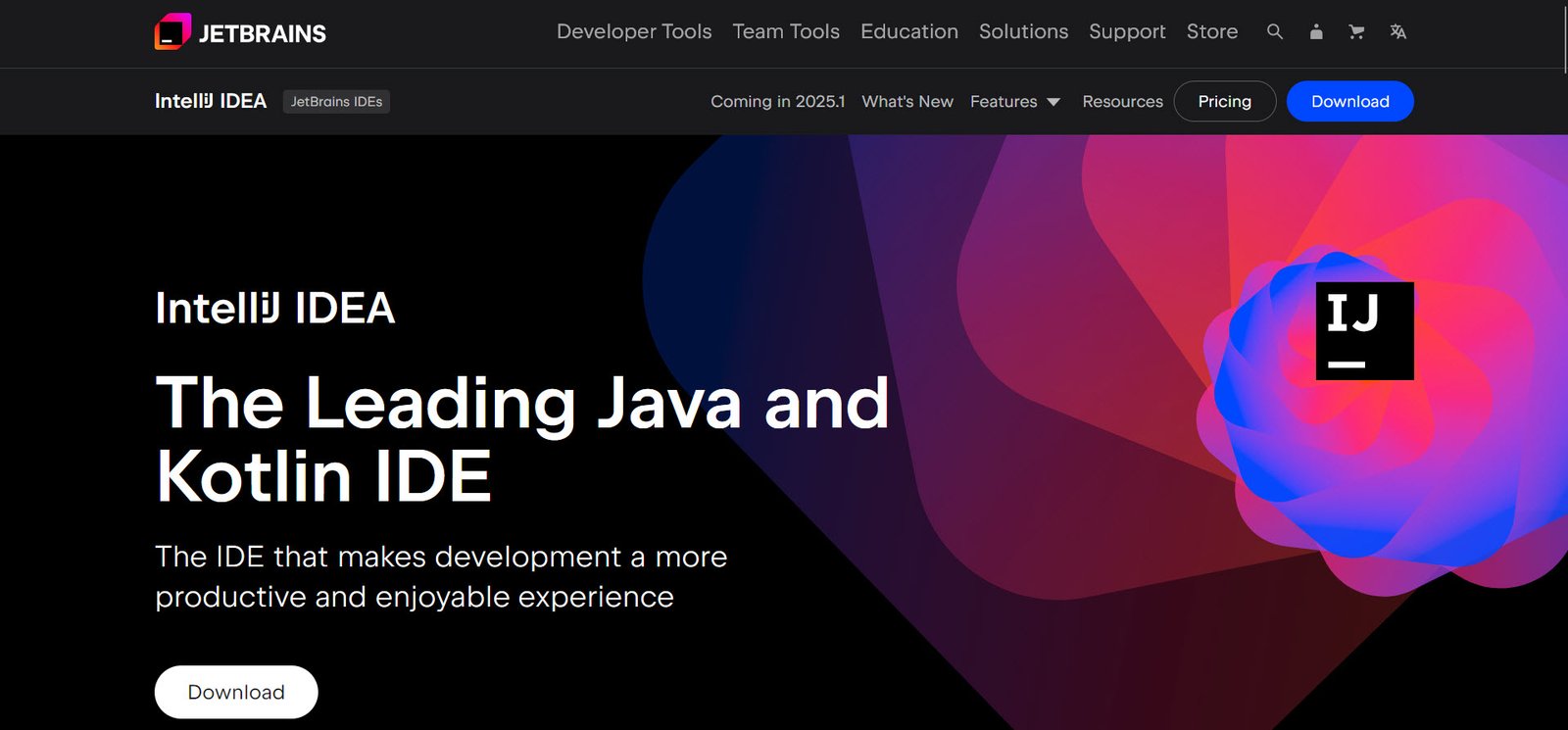Click IntelliJ IDEA name in subheader
The image size is (1568, 730).
211,102
